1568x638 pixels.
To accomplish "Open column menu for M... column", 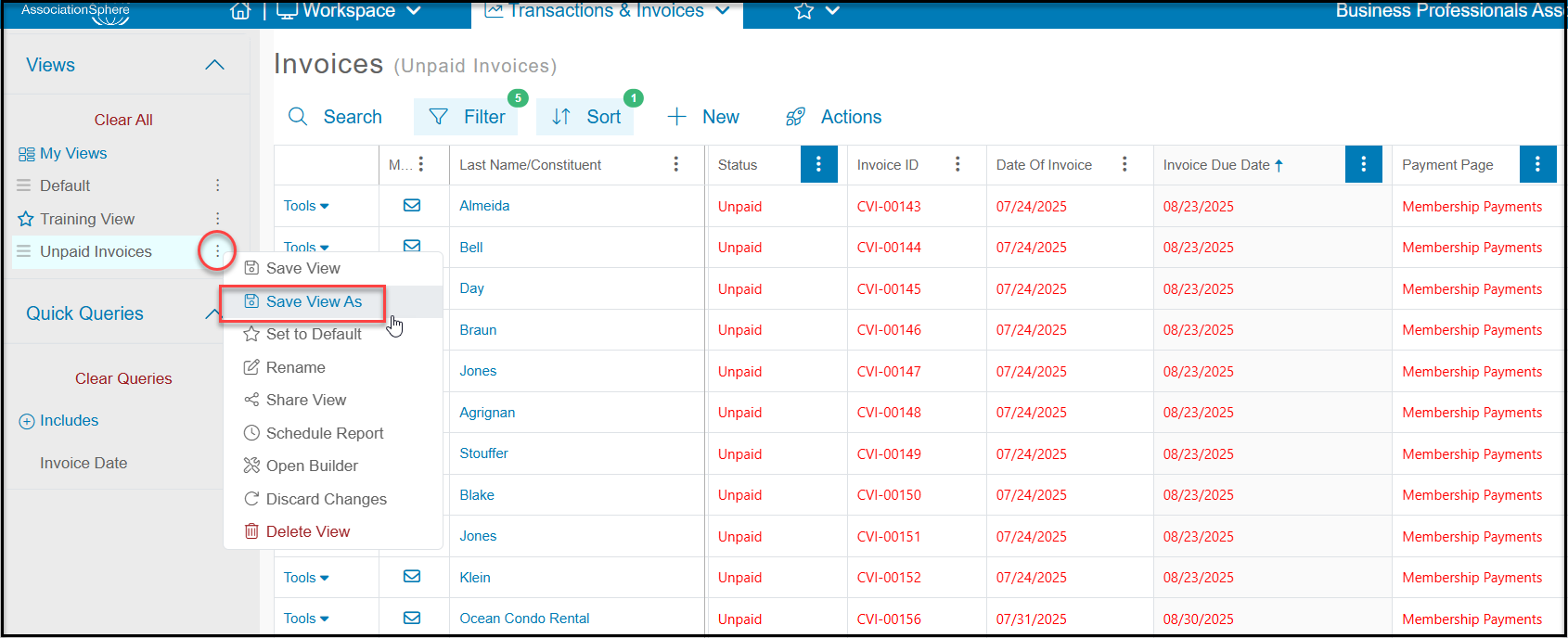I will click(421, 164).
